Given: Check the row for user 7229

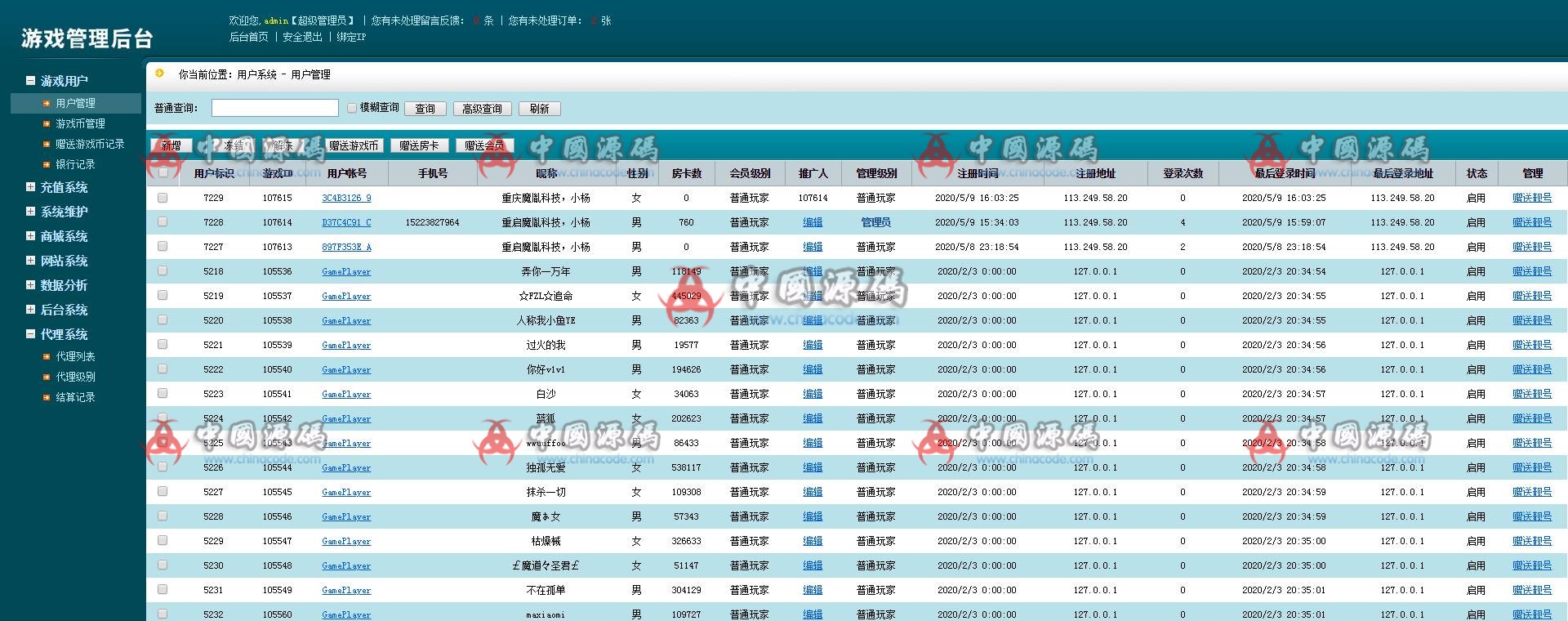Looking at the screenshot, I should [163, 198].
